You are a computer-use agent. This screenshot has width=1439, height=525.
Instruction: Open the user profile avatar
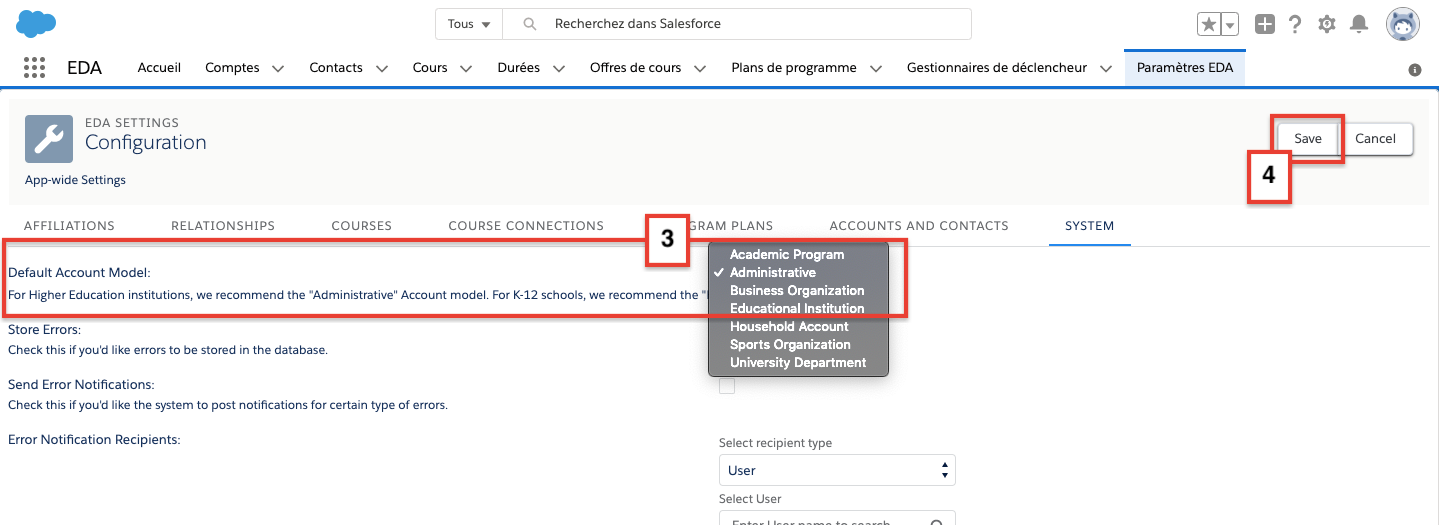[x=1402, y=24]
